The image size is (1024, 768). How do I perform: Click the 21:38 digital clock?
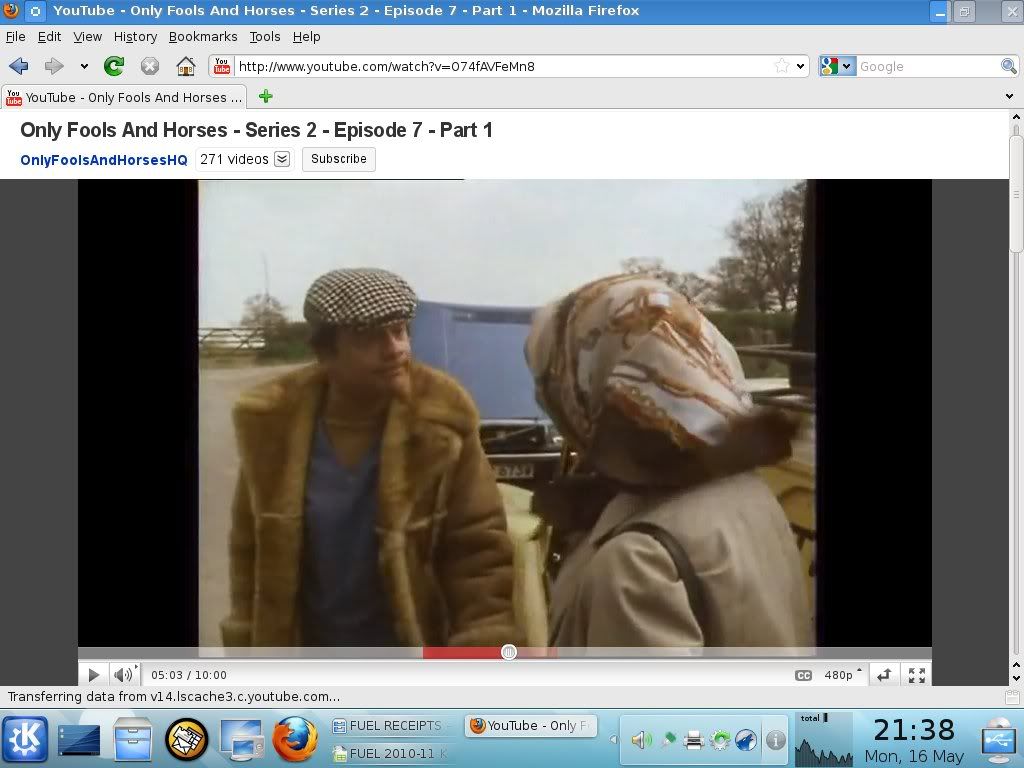(x=914, y=729)
